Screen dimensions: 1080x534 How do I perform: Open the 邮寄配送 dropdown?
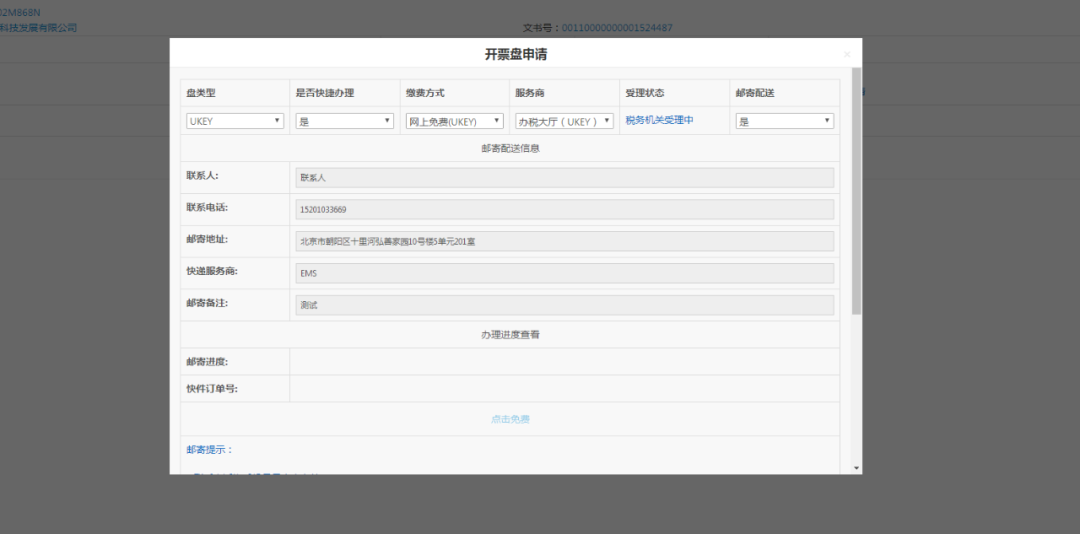pos(784,121)
